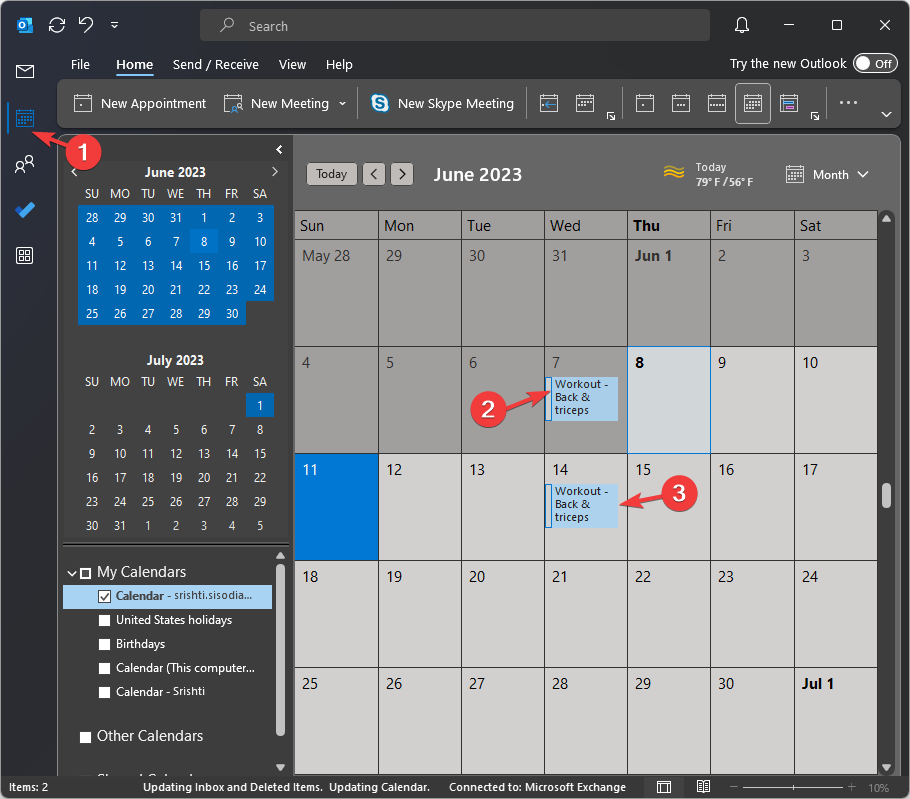Open the quick access toolbar customize dropdown
910x799 pixels.
(x=114, y=25)
